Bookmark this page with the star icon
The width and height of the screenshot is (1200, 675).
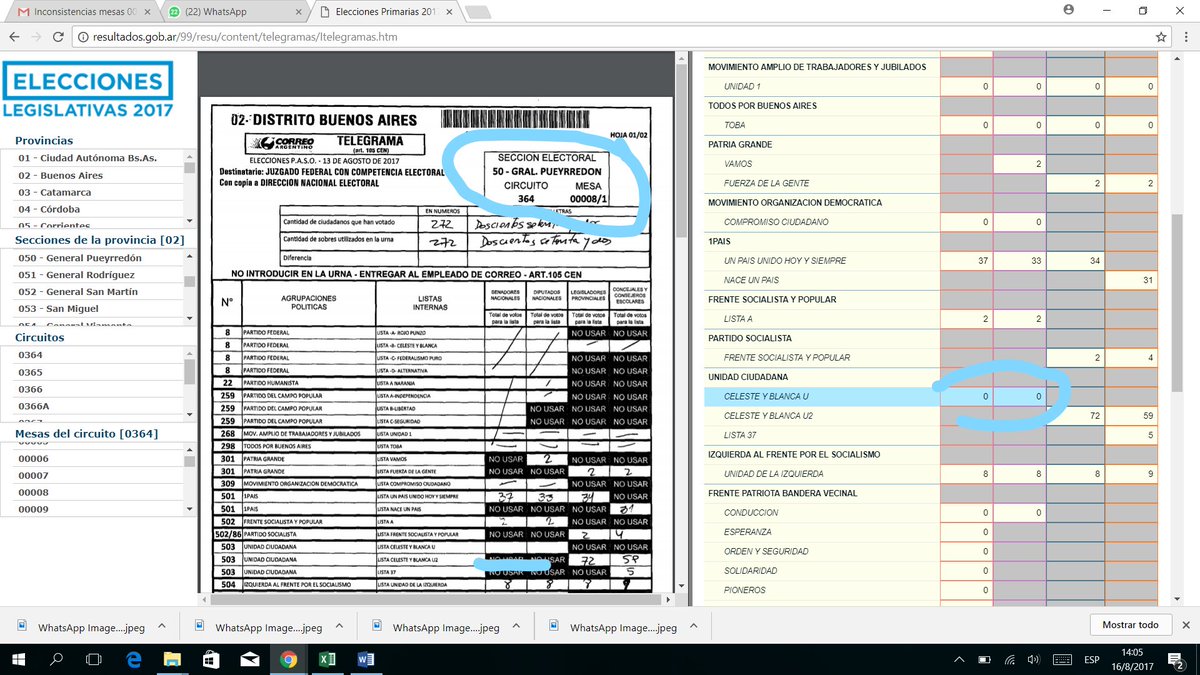click(1161, 37)
